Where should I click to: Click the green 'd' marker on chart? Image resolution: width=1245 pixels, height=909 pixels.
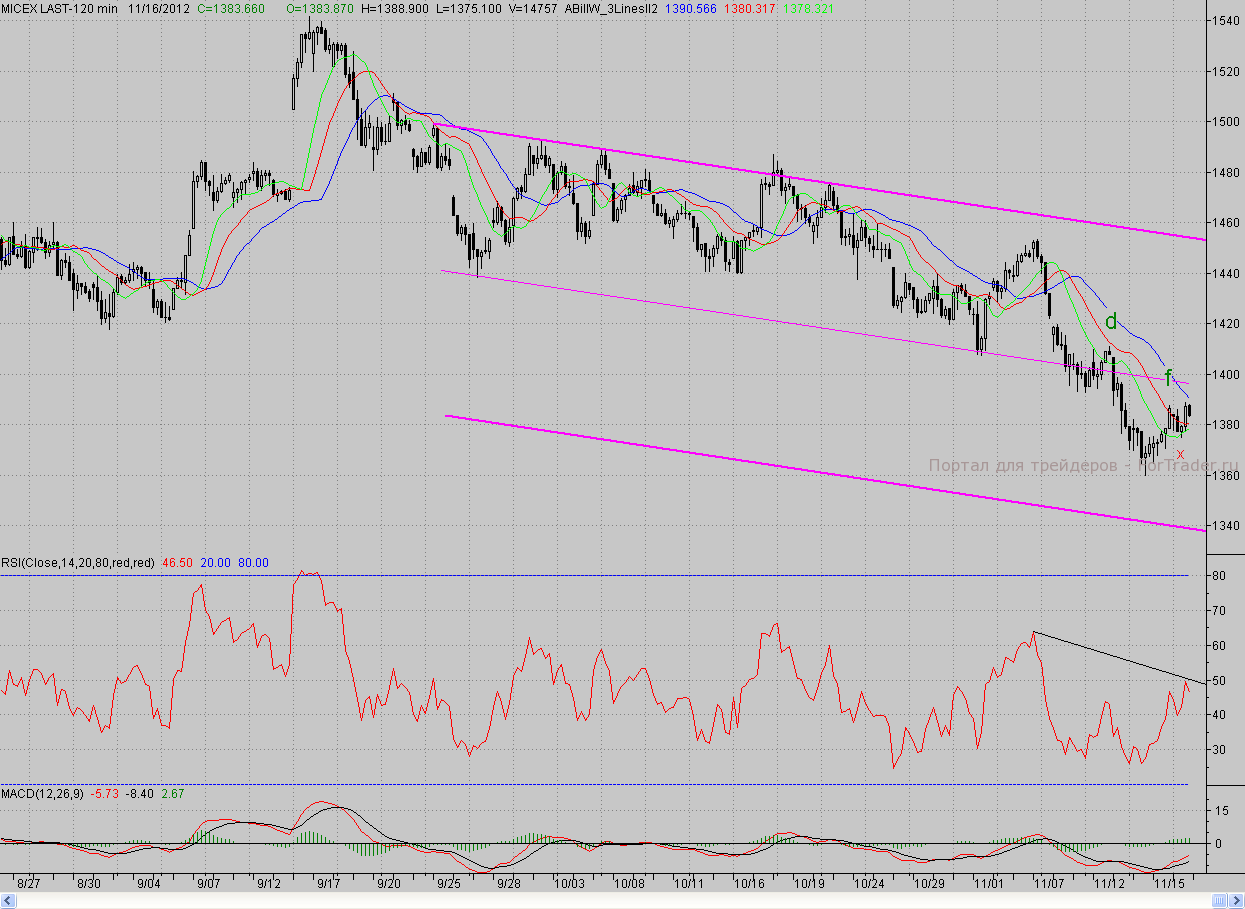coord(1110,322)
